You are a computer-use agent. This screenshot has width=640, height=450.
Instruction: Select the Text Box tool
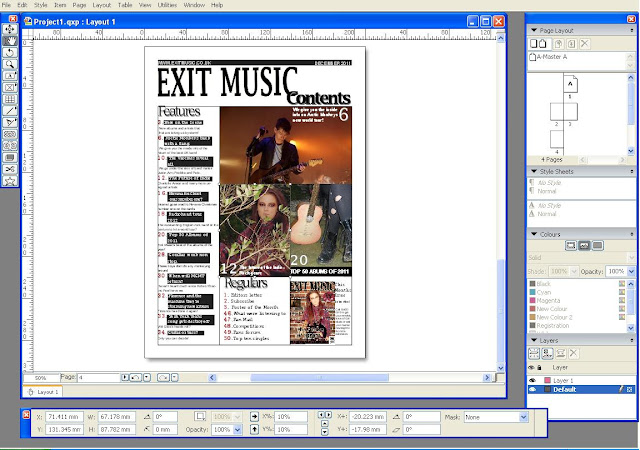pos(10,76)
